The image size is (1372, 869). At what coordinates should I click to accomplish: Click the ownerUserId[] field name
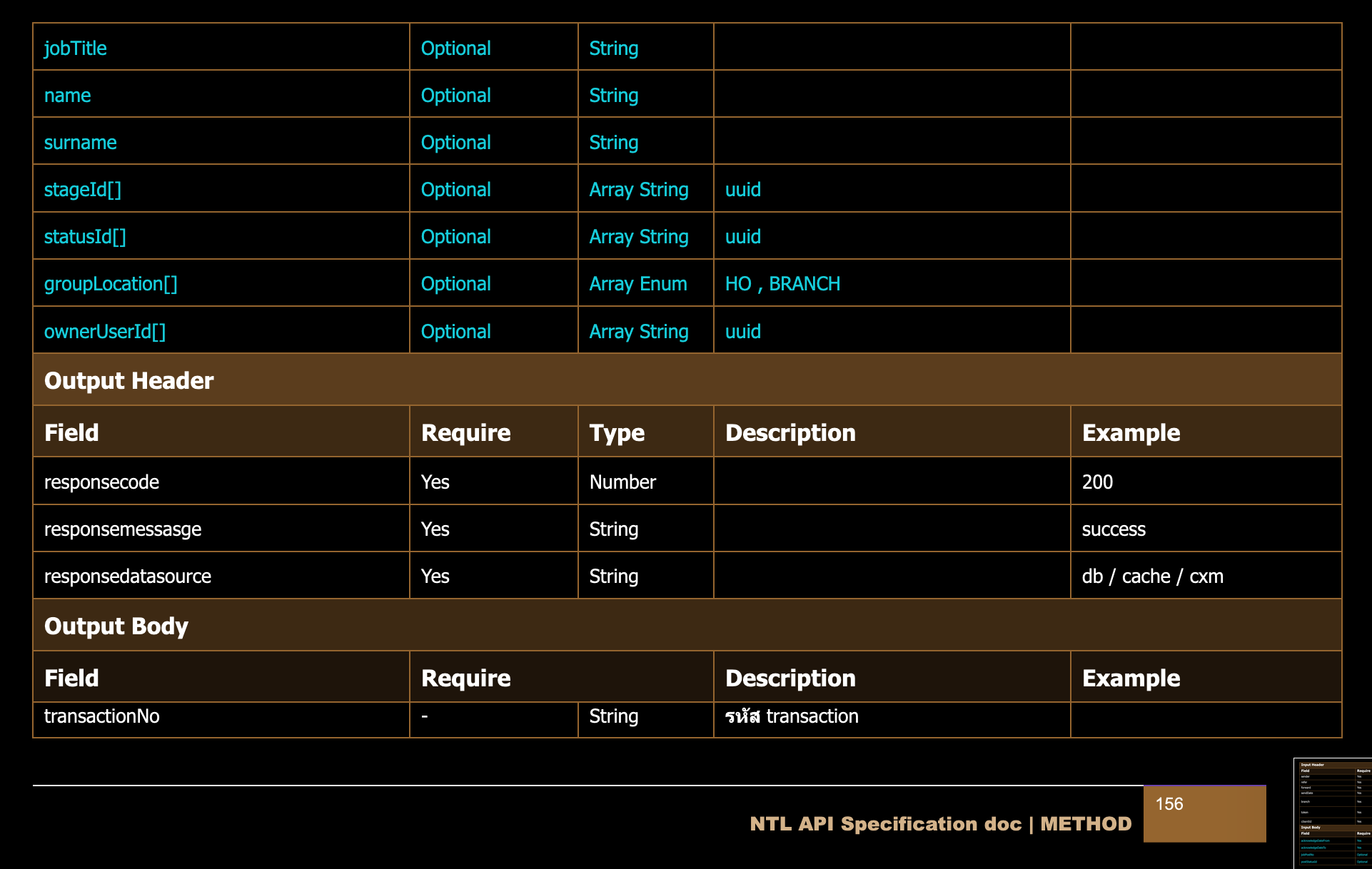pos(105,332)
